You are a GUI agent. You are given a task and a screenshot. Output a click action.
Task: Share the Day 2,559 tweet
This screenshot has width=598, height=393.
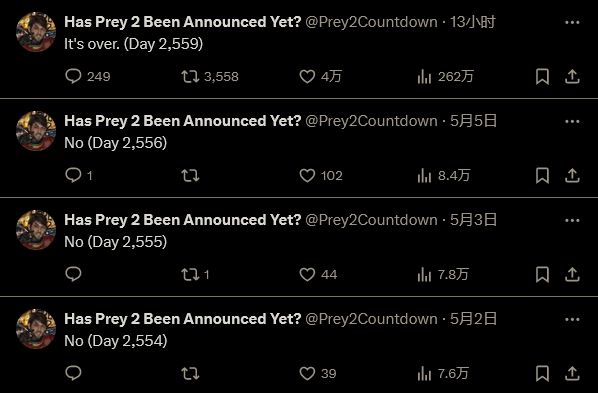(572, 76)
